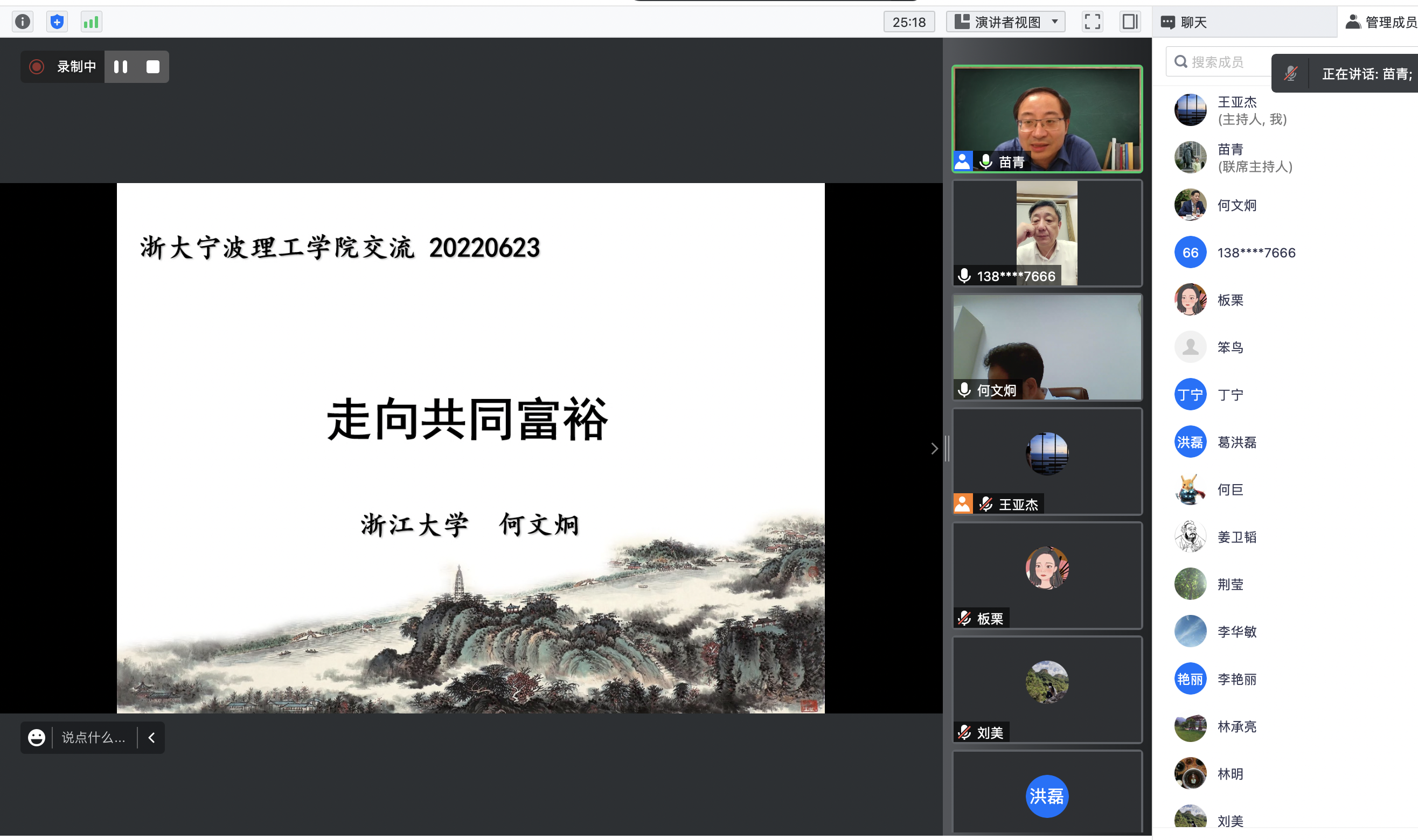Open the 演讲者视图 view dropdown

coord(1006,22)
